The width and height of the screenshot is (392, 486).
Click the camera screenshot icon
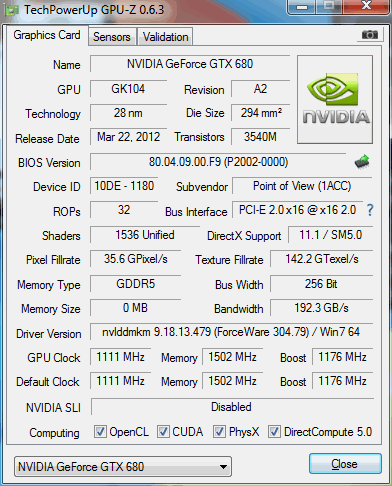370,34
